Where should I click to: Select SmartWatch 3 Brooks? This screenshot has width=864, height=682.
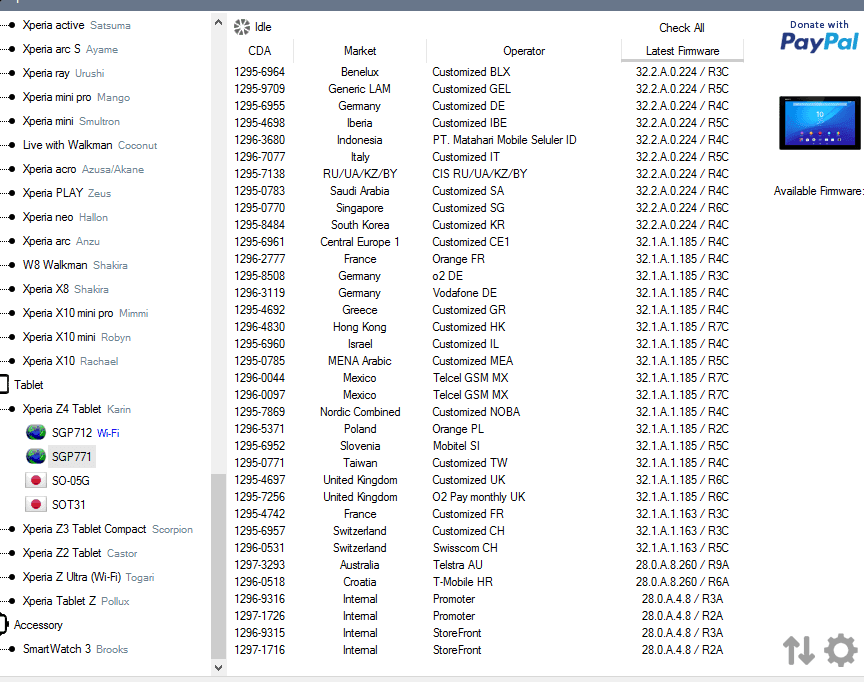pyautogui.click(x=75, y=649)
